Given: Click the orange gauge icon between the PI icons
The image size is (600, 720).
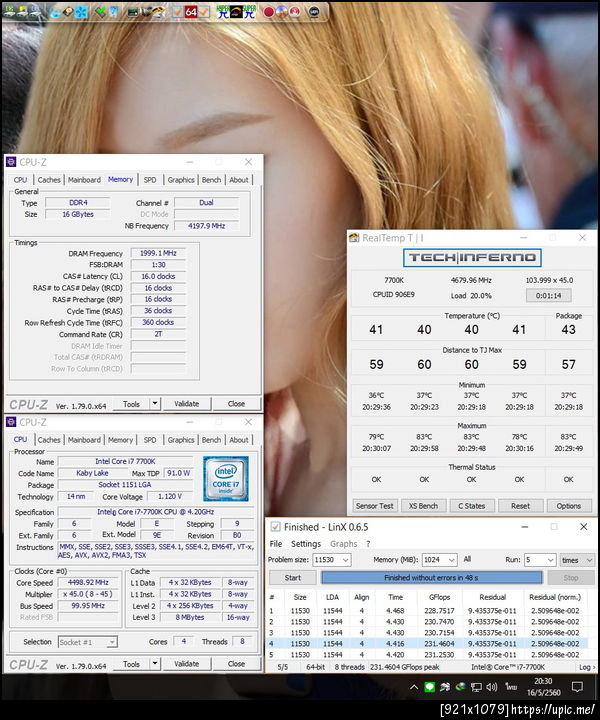Looking at the screenshot, I should point(236,11).
